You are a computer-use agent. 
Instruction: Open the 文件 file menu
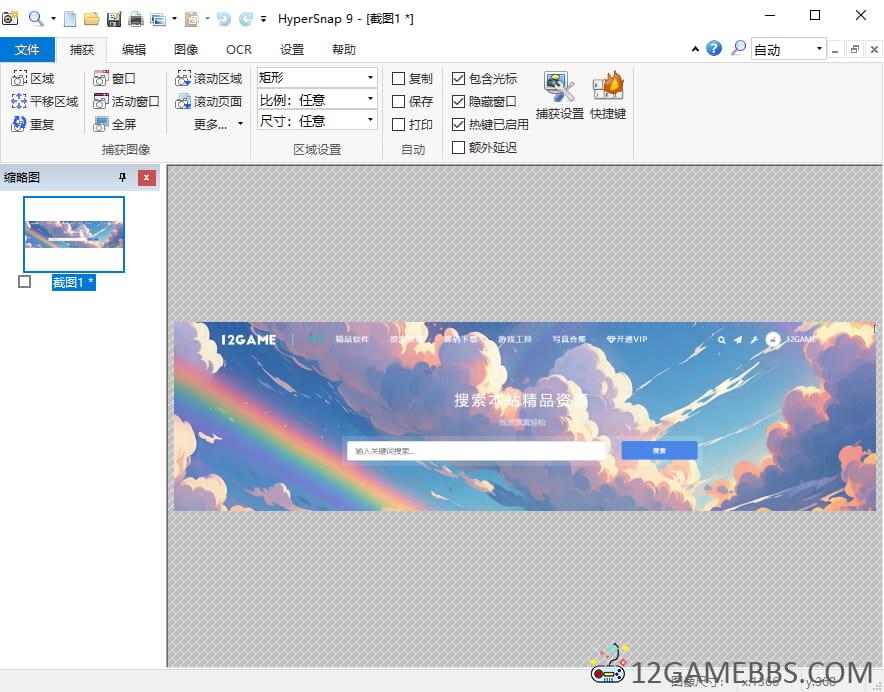[27, 50]
